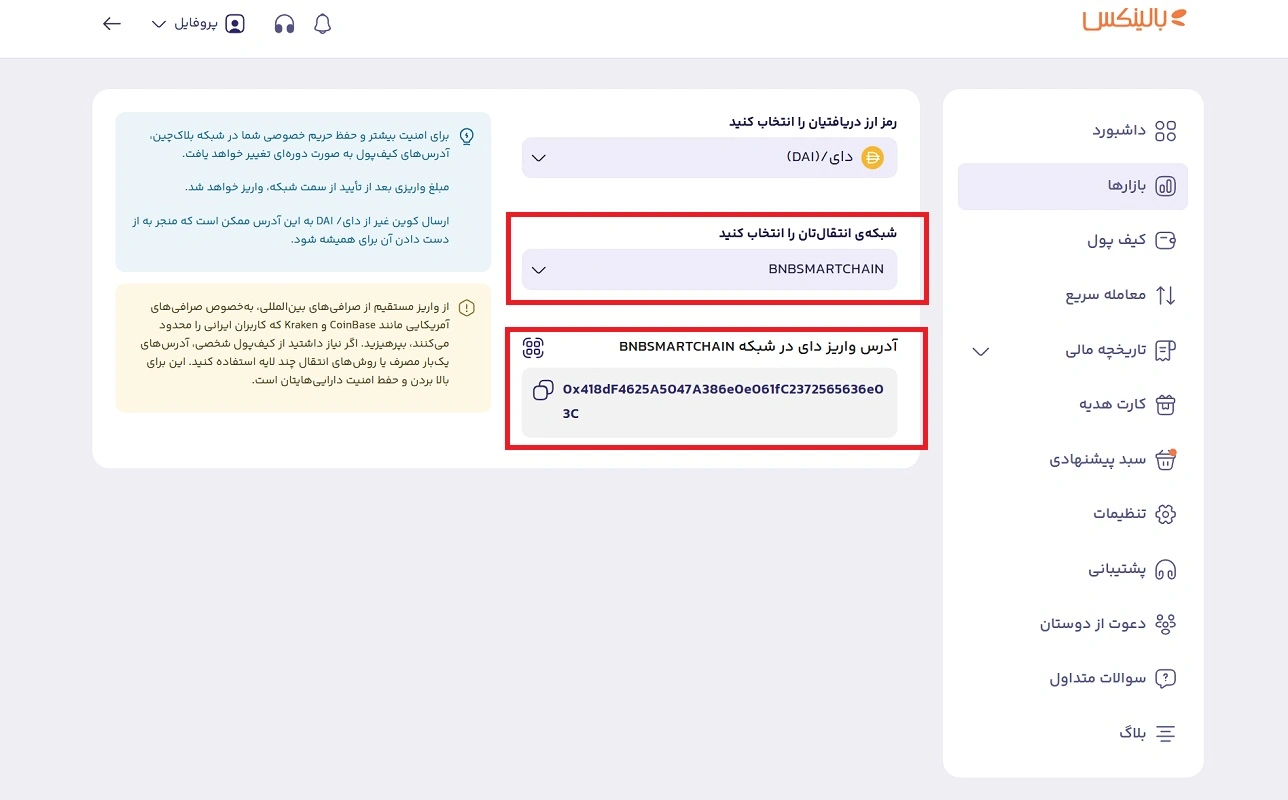Image resolution: width=1288 pixels, height=800 pixels.
Task: Click the Ballinex logo
Action: click(1133, 20)
